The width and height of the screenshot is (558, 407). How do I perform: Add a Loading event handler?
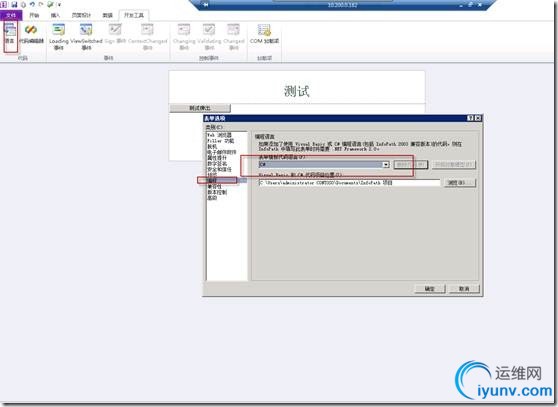[x=58, y=37]
